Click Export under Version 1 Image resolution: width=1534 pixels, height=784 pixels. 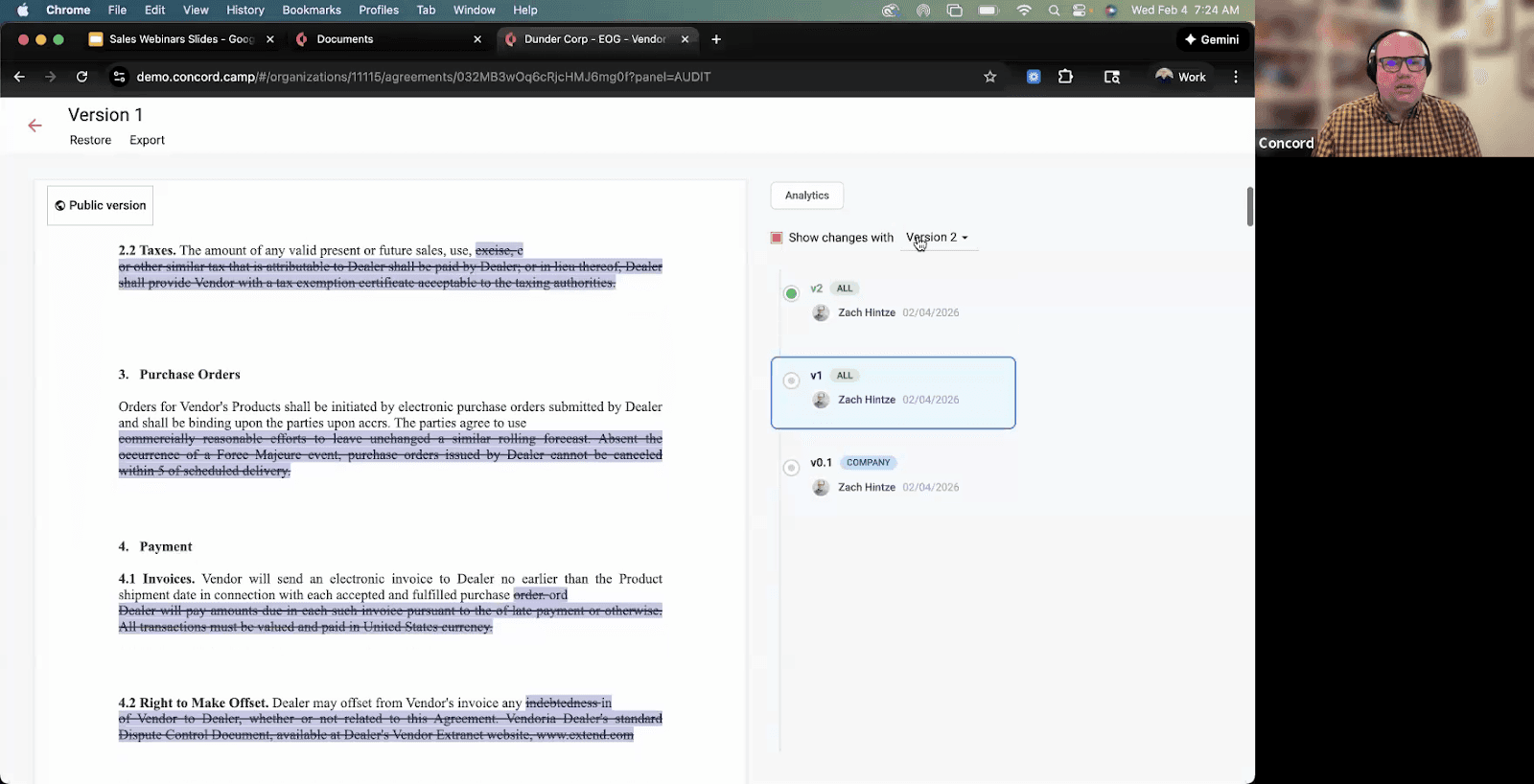click(147, 140)
